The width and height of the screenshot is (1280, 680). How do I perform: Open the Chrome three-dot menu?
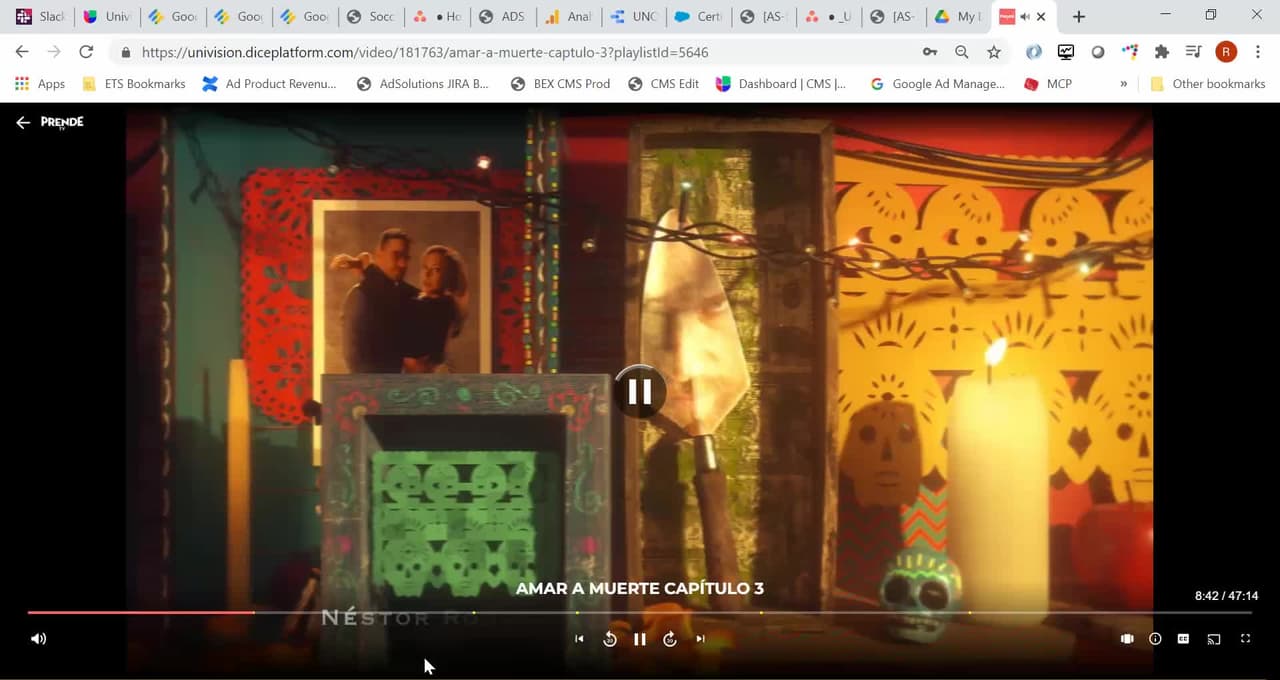[x=1257, y=52]
